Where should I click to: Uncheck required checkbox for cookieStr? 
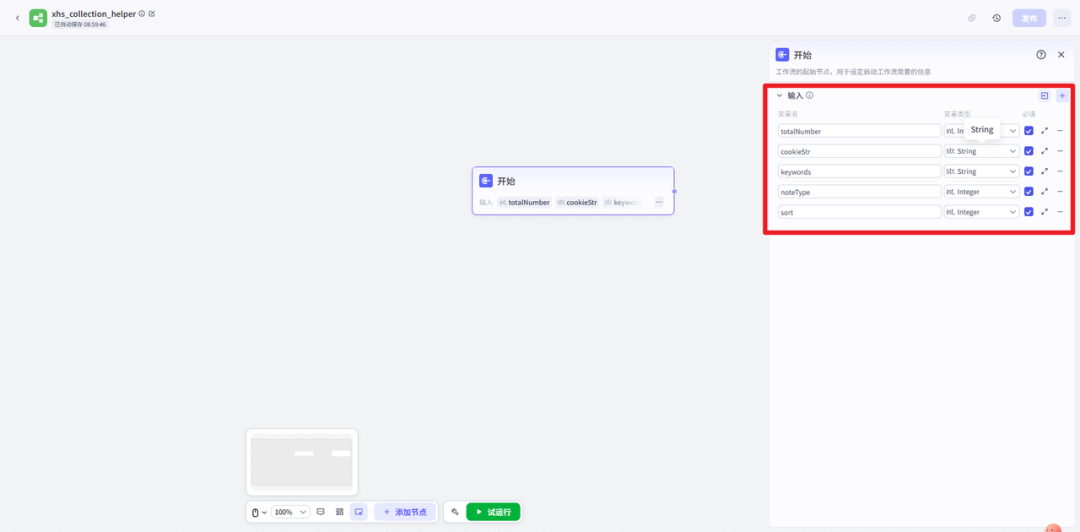click(x=1028, y=151)
